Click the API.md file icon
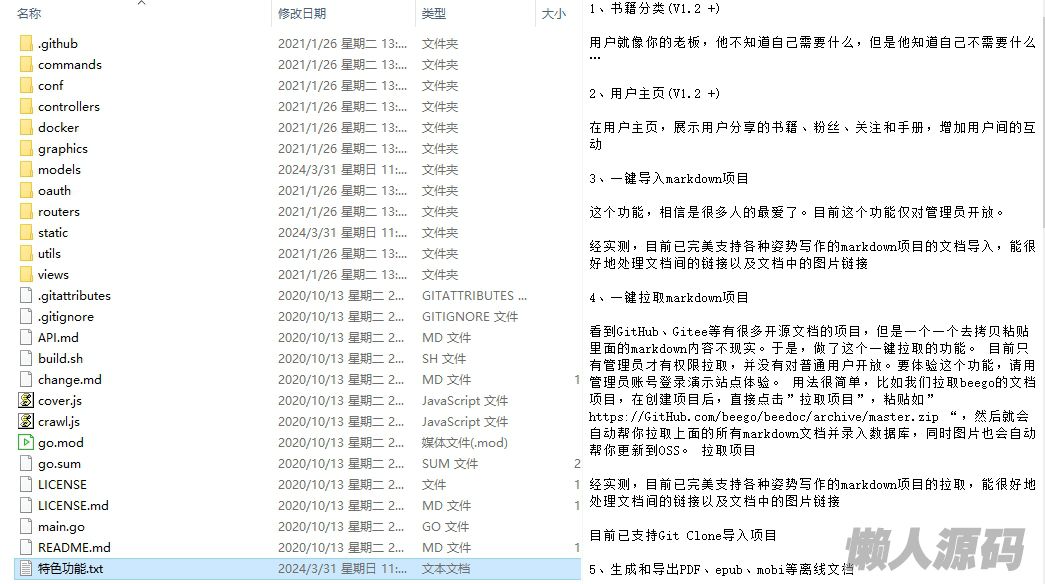The height and width of the screenshot is (584, 1045). click(x=26, y=337)
